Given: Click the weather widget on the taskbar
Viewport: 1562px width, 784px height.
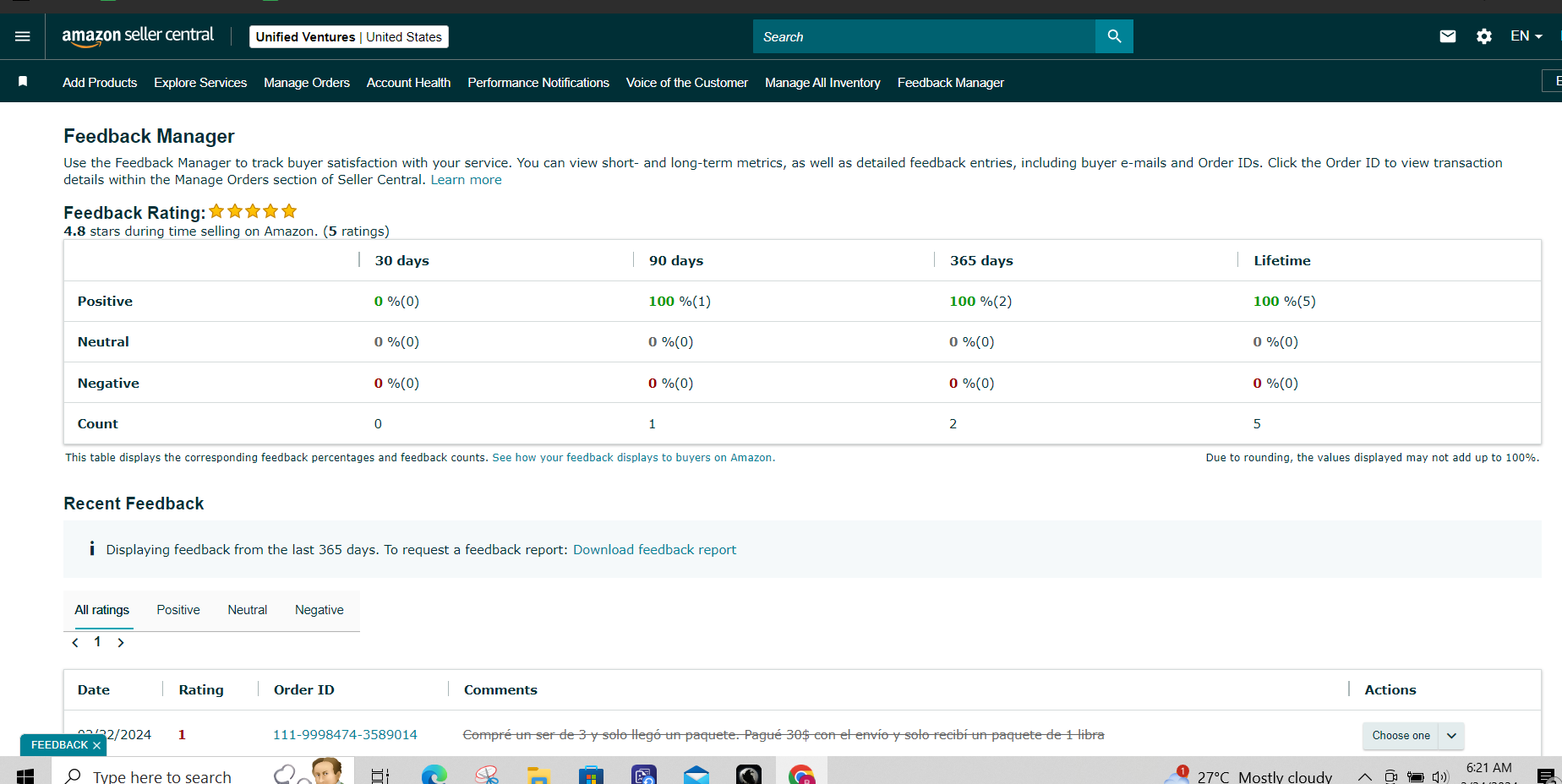Looking at the screenshot, I should tap(1248, 776).
